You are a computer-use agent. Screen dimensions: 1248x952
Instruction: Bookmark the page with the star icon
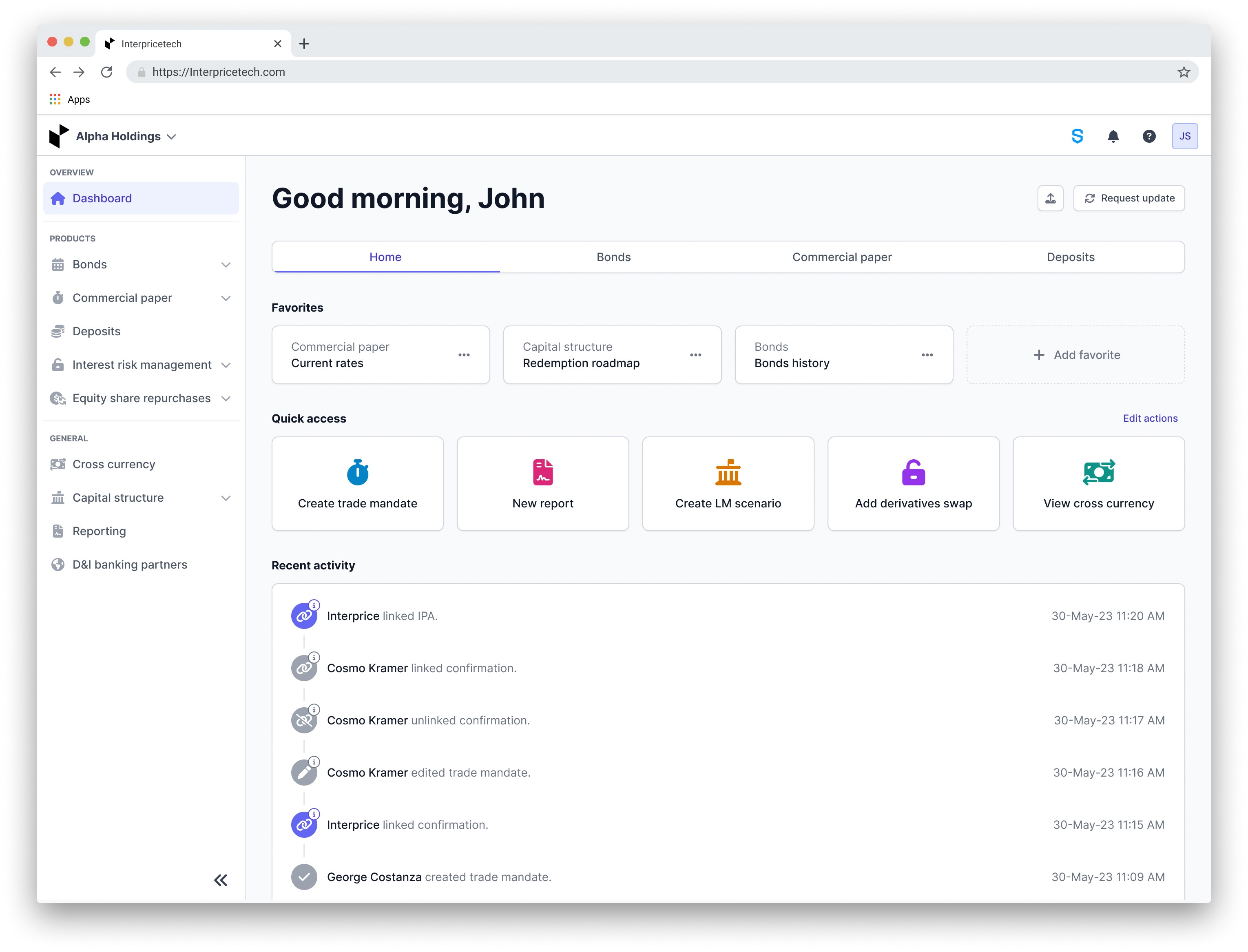click(1184, 72)
